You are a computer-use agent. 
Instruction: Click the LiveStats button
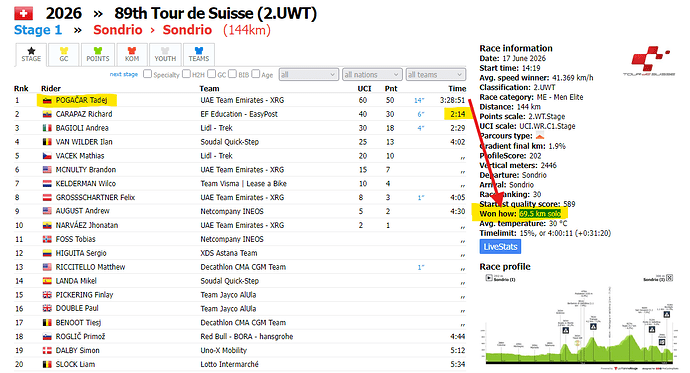(x=500, y=247)
